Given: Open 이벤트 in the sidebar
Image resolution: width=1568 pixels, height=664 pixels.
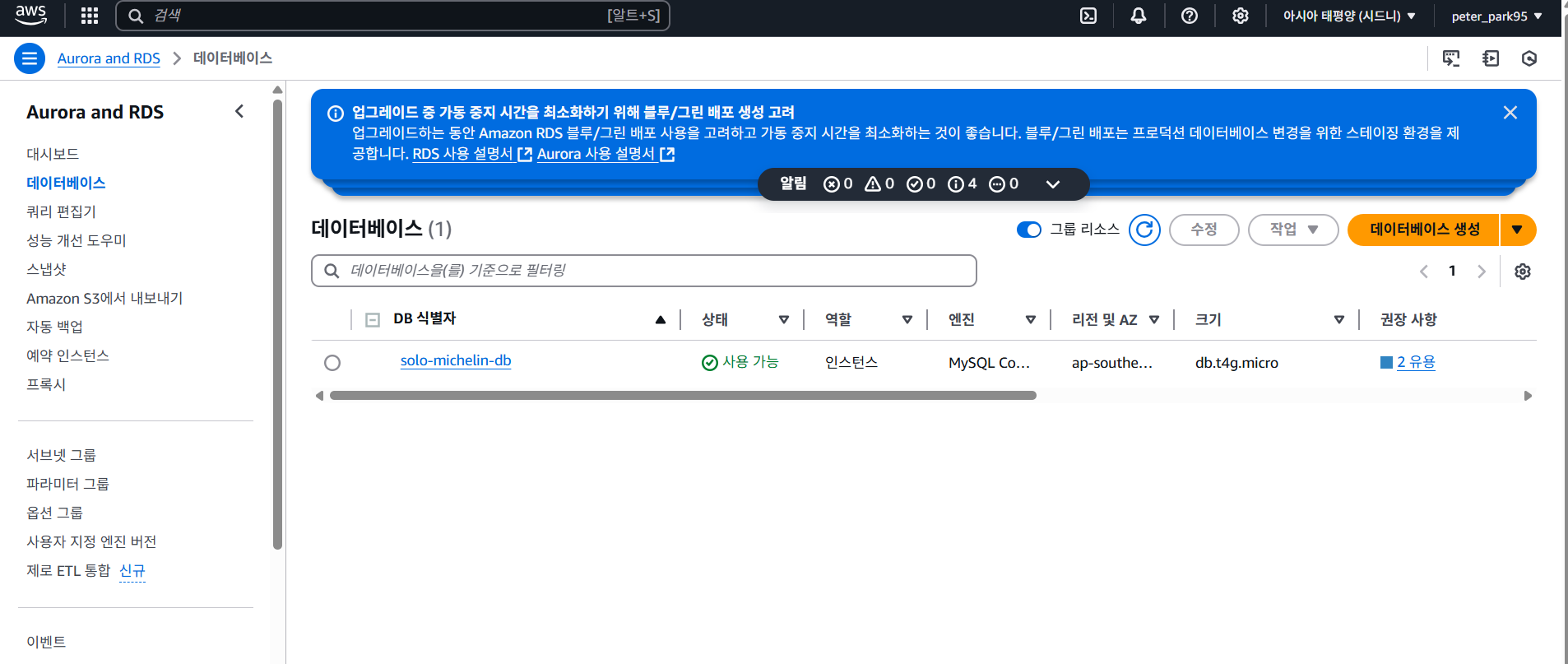Looking at the screenshot, I should tap(46, 642).
